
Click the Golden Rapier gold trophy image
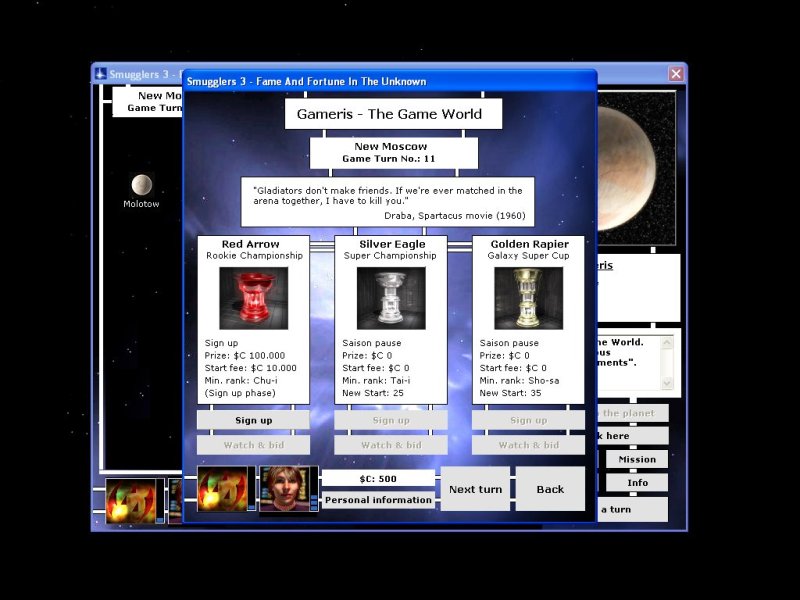528,298
